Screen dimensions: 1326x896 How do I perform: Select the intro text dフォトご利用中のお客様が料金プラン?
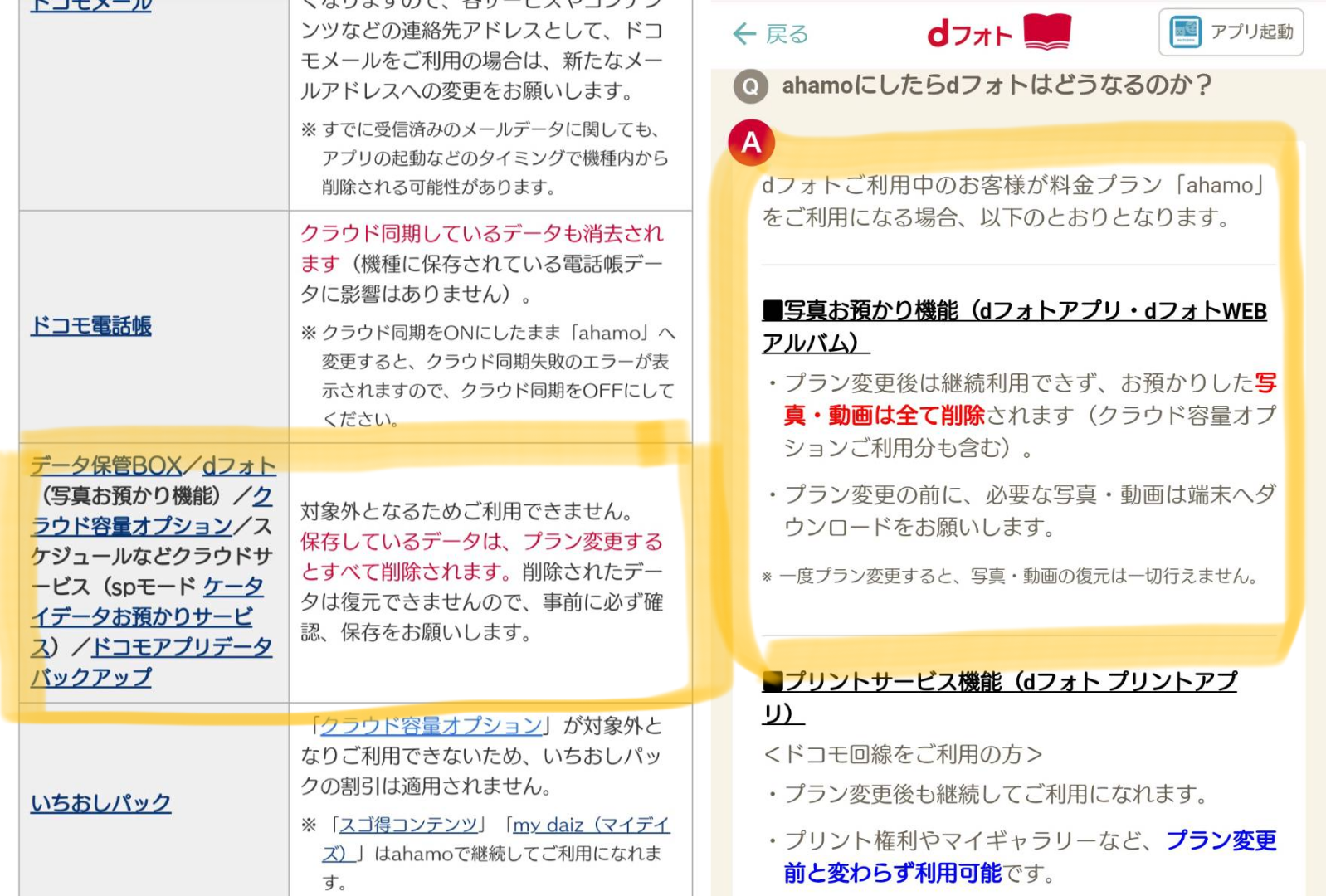point(962,184)
